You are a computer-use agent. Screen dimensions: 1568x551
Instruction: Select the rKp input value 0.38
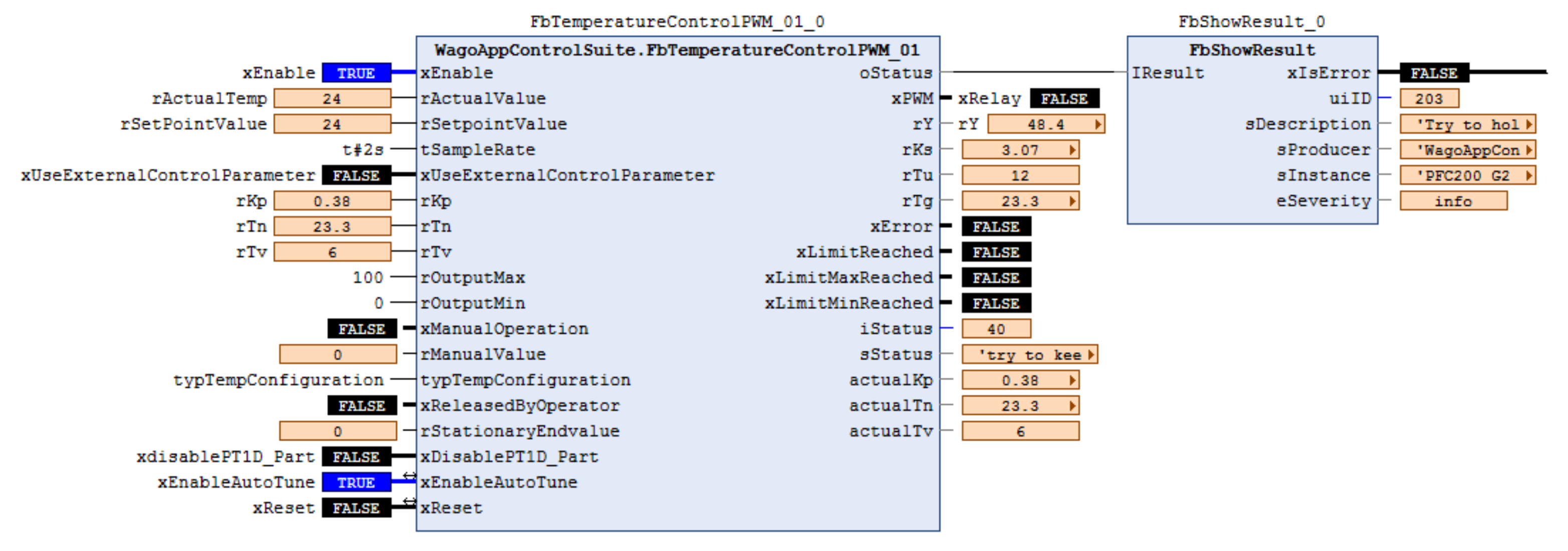point(332,201)
